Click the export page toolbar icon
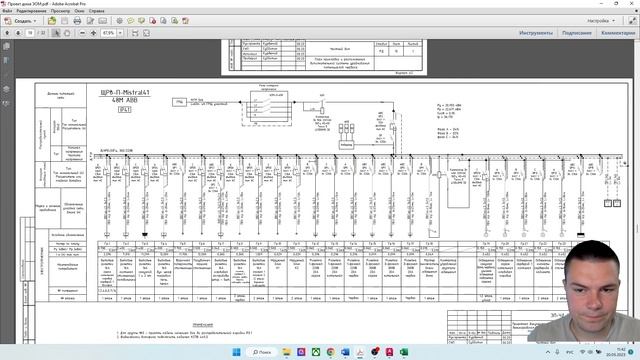Screen dimensions: 640x360 point(174,21)
